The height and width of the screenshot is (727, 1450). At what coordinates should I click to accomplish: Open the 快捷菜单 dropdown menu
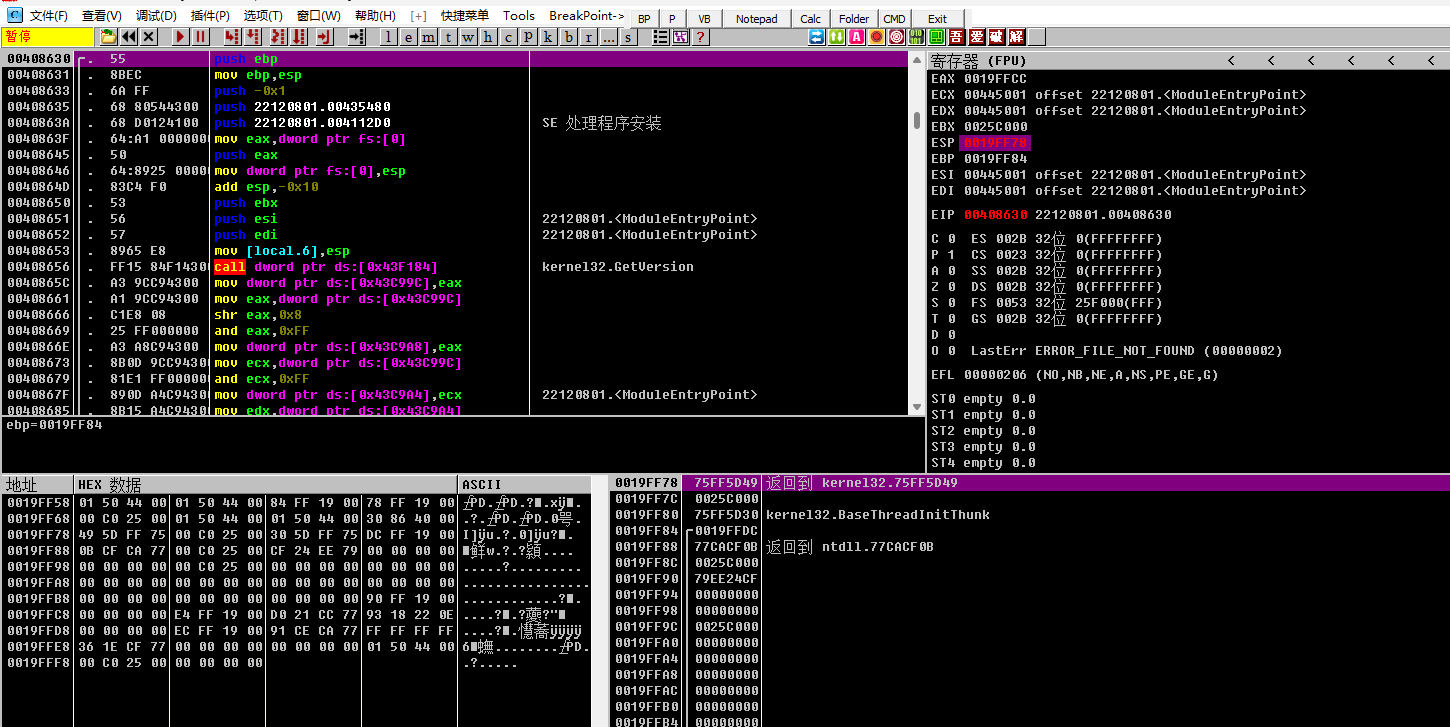(x=465, y=16)
